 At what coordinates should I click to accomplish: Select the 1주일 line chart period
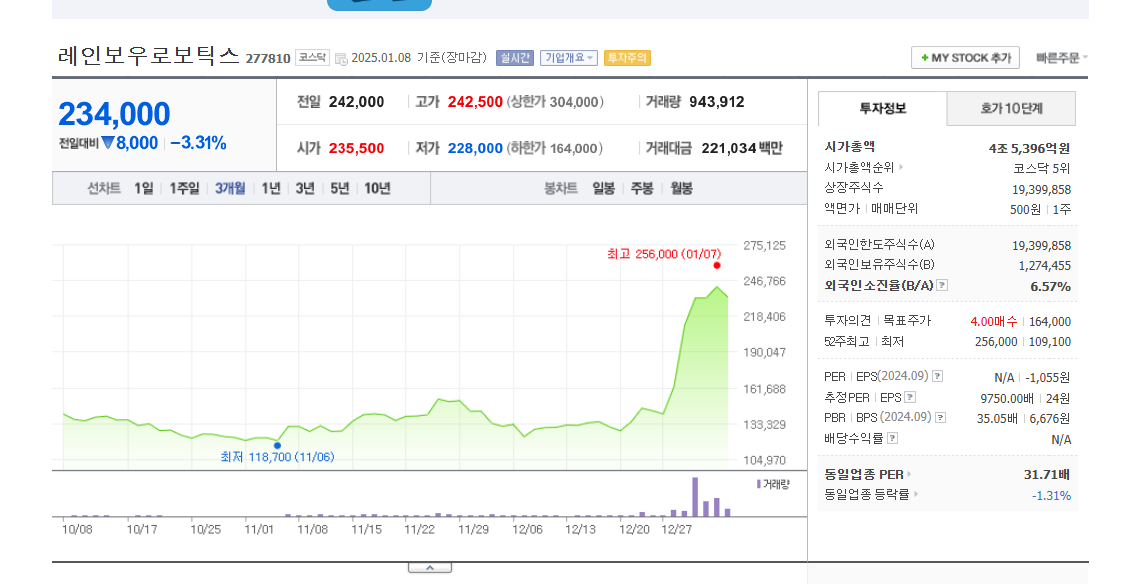click(x=185, y=188)
